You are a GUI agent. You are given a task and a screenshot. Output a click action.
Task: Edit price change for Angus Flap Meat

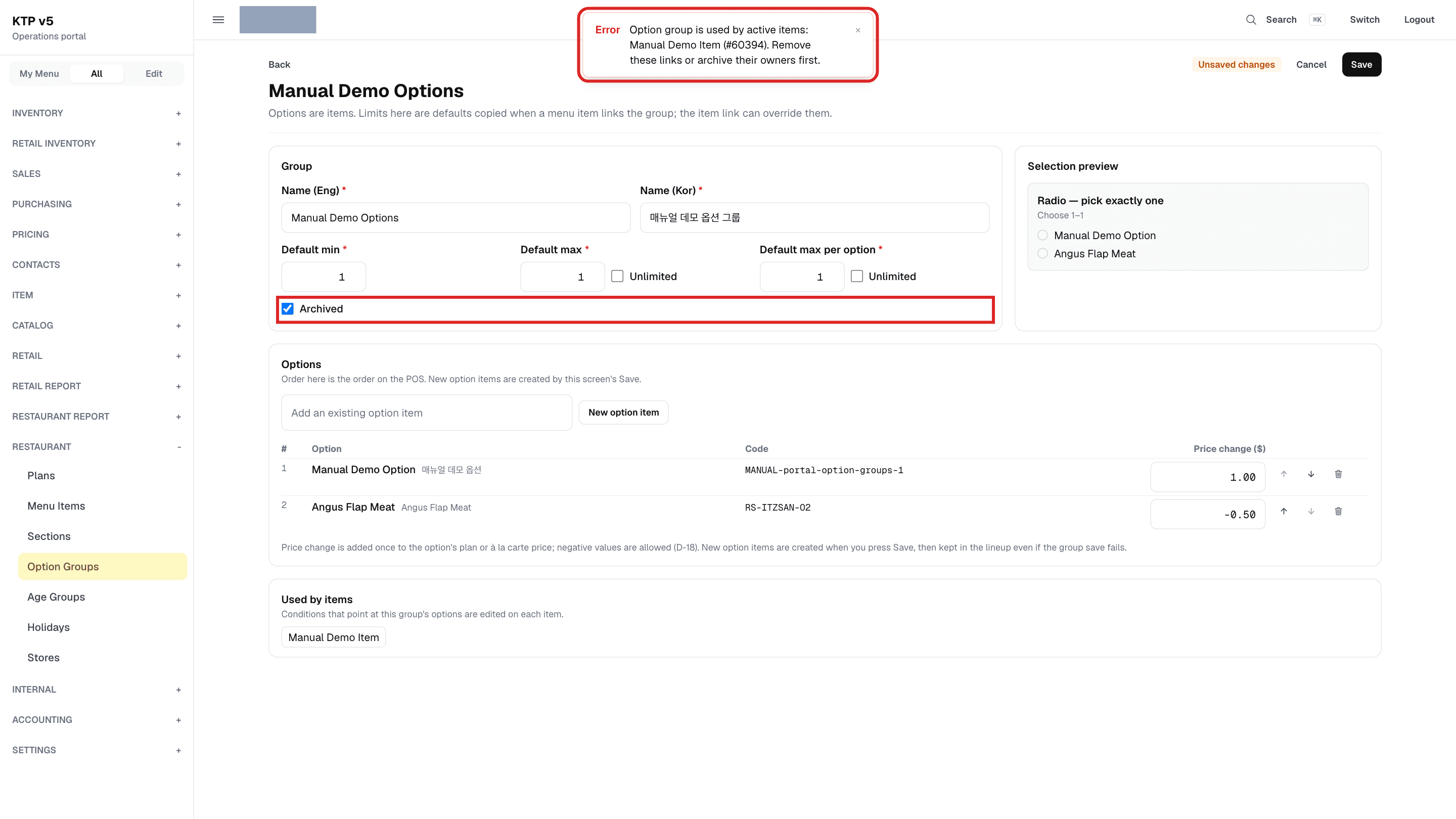click(1207, 514)
